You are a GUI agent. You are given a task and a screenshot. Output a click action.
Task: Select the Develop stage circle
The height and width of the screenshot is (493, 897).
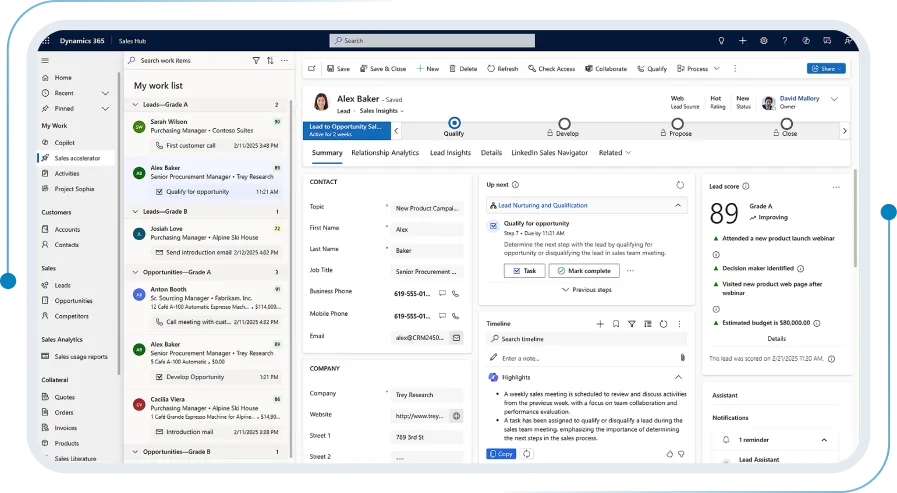[564, 124]
